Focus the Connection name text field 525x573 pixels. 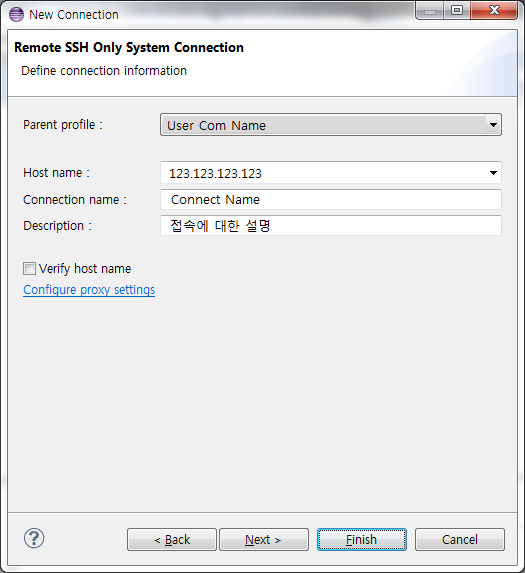pyautogui.click(x=331, y=200)
